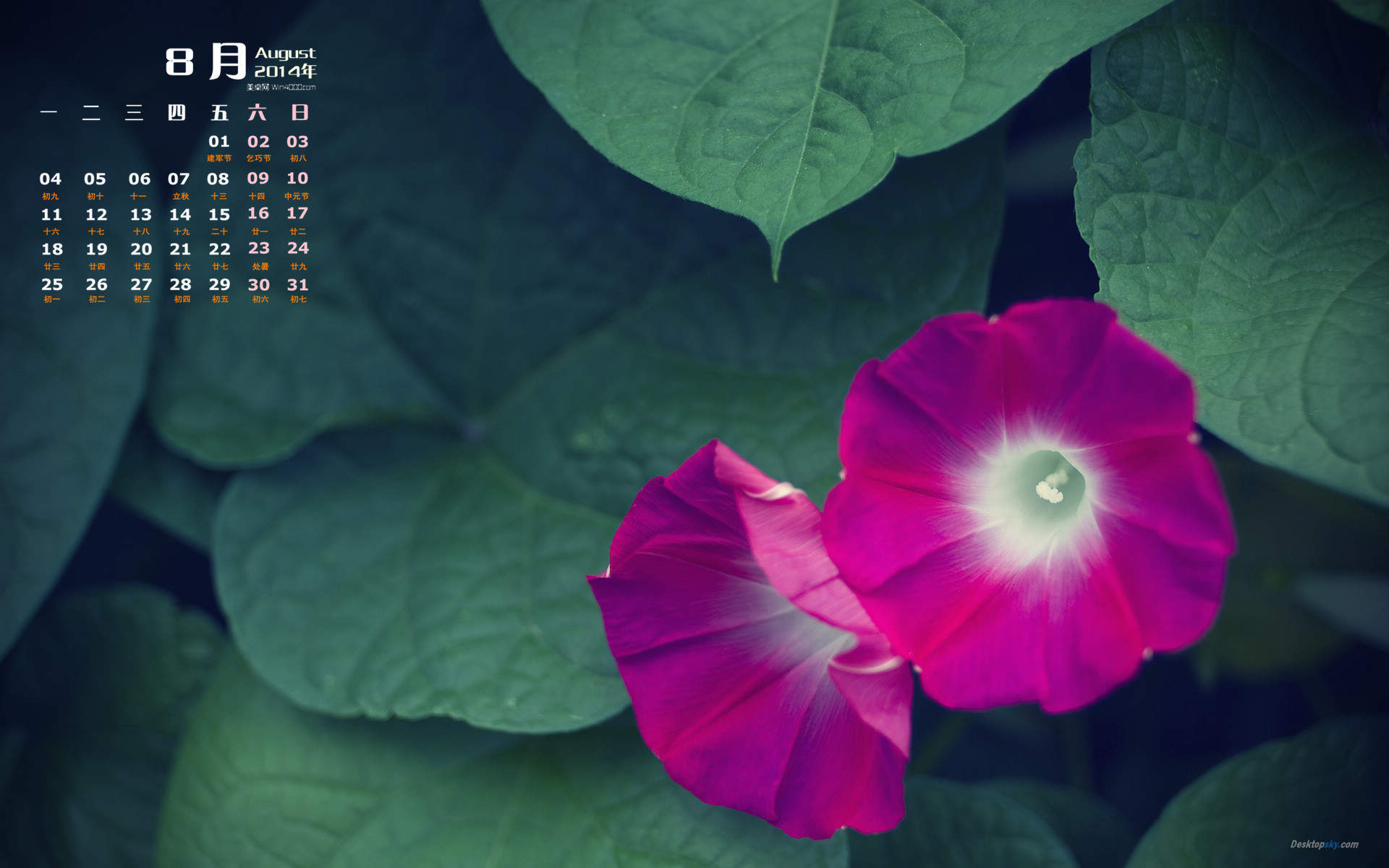Click the "中元节" festival label under 10
This screenshot has width=1389, height=868.
point(297,197)
